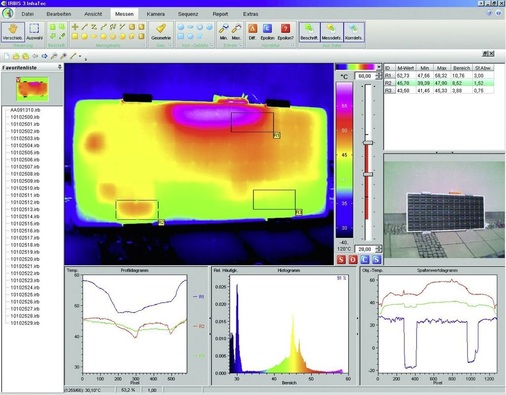Select the favorite thermal image thumbnail
This screenshot has width=506, height=395.
click(x=32, y=89)
